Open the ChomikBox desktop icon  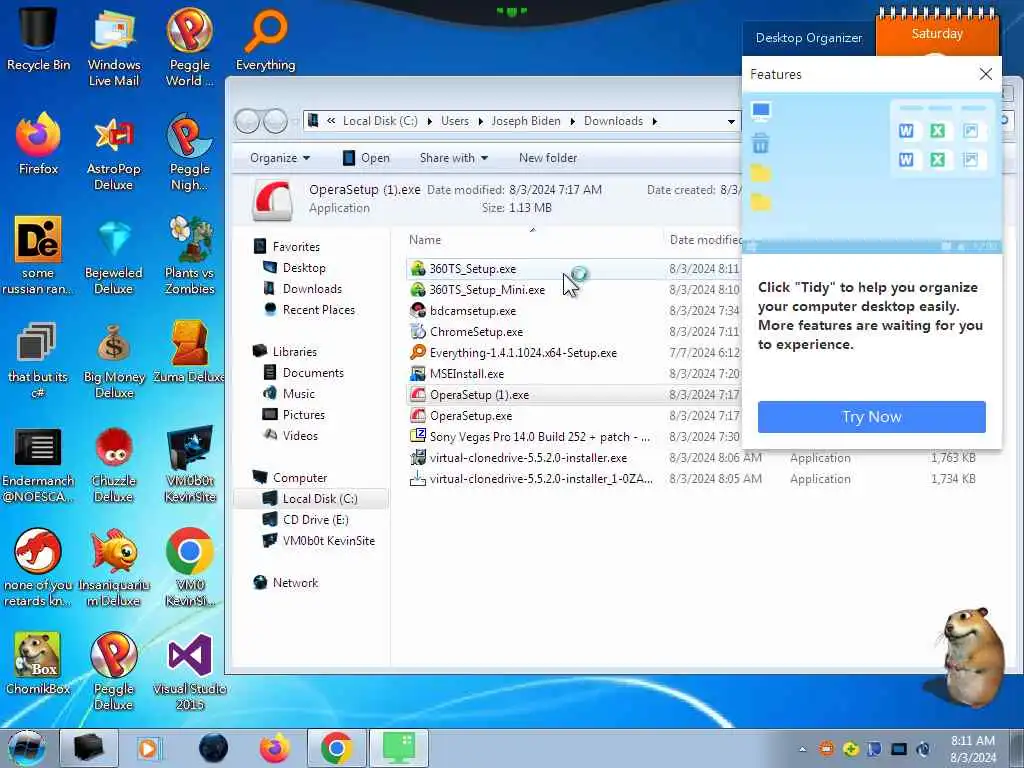pyautogui.click(x=38, y=662)
